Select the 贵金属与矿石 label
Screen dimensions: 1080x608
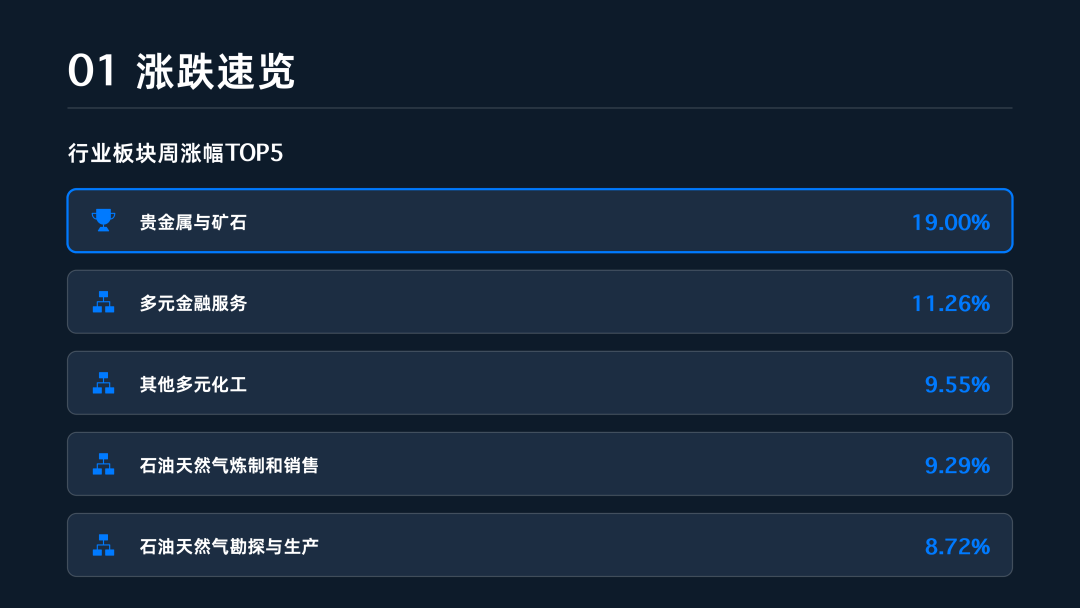click(x=193, y=222)
